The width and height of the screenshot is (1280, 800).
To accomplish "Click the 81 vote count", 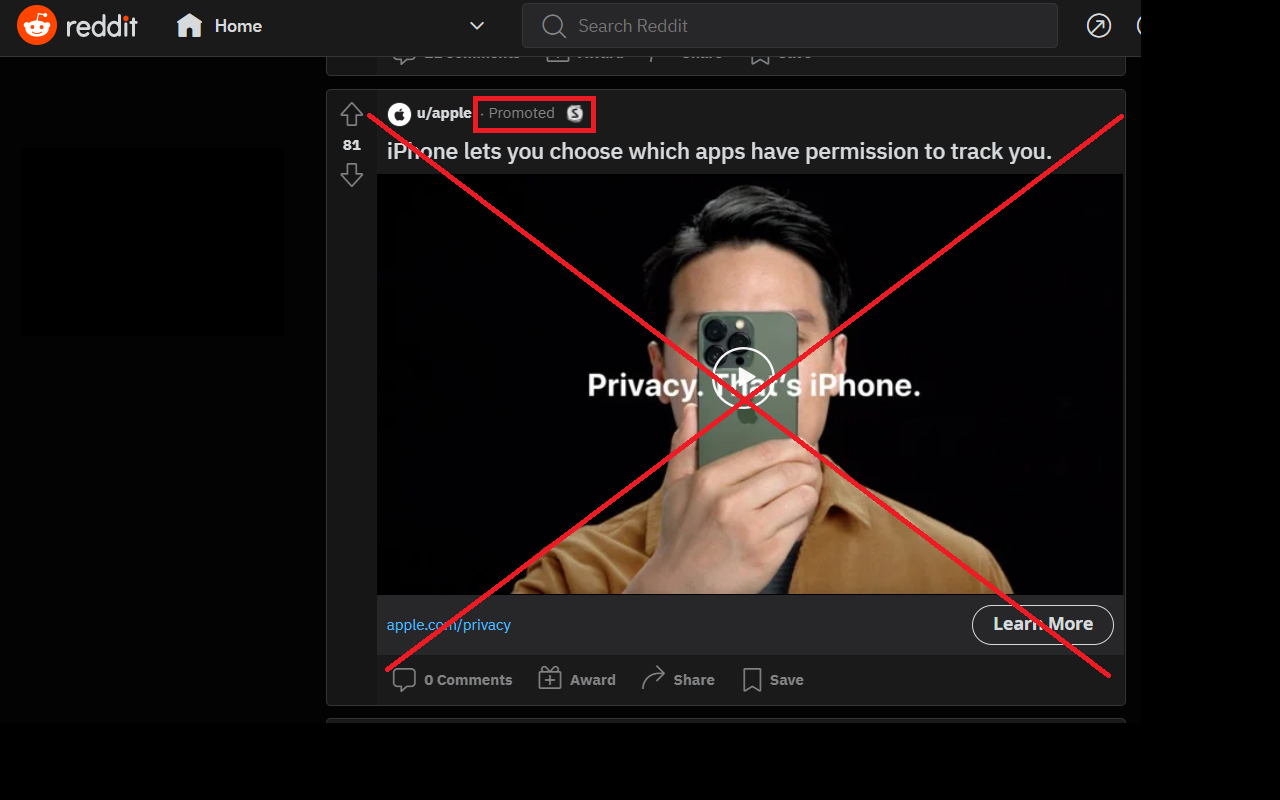I will coord(351,145).
